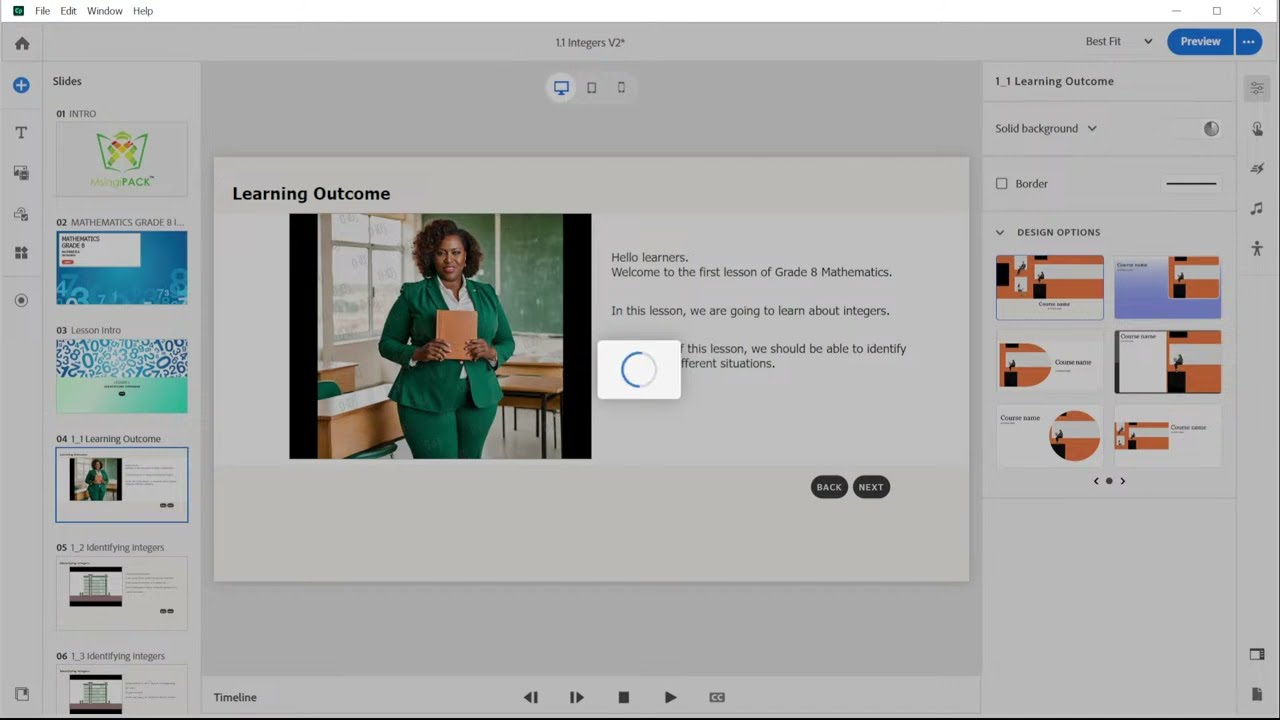Stop timeline playback

click(x=624, y=697)
